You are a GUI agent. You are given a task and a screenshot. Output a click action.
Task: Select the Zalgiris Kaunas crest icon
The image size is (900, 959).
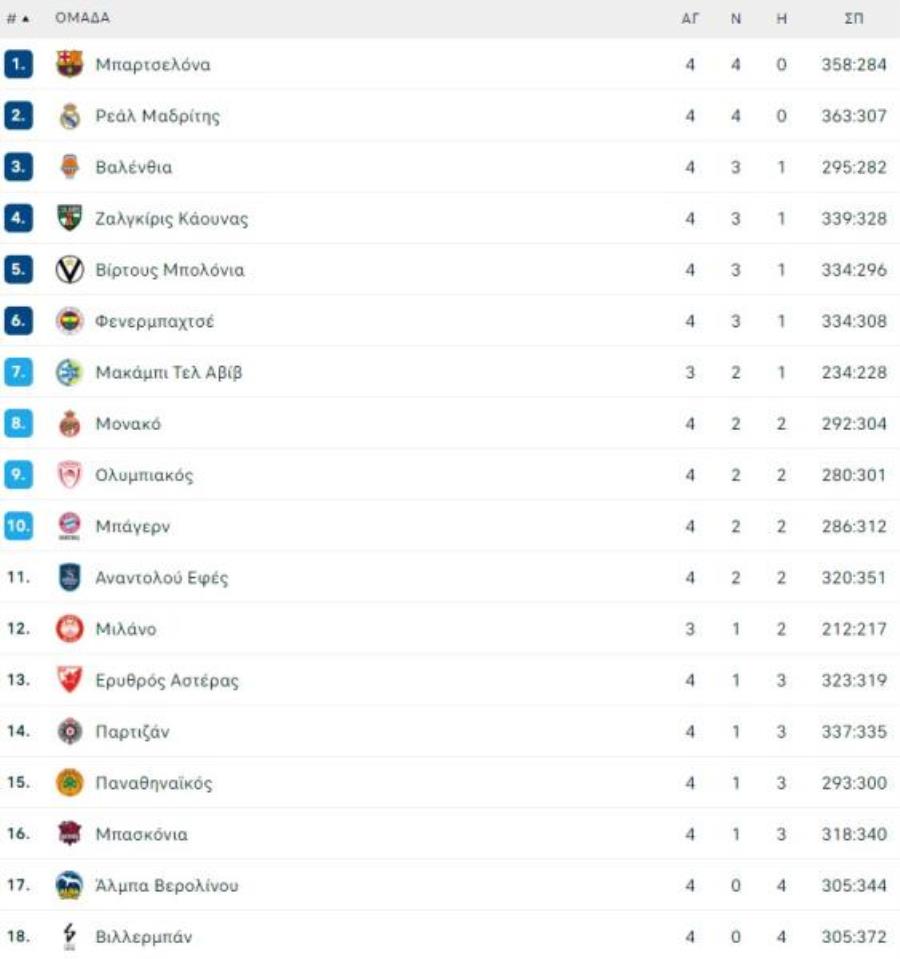tap(69, 218)
